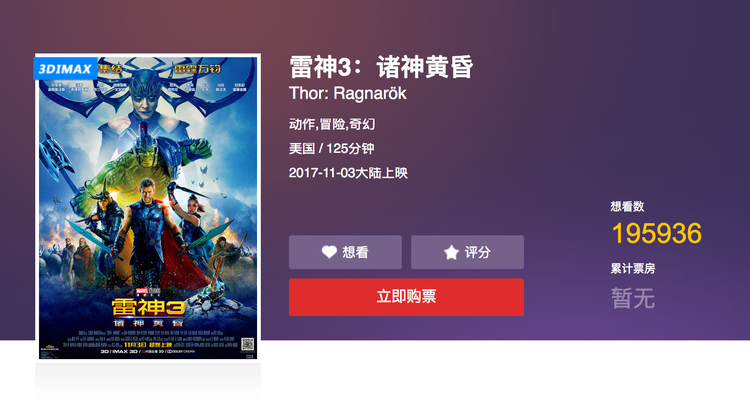Viewport: 750px width, 406px height.
Task: Click the English title Thor: Ragnarök
Action: 347,93
